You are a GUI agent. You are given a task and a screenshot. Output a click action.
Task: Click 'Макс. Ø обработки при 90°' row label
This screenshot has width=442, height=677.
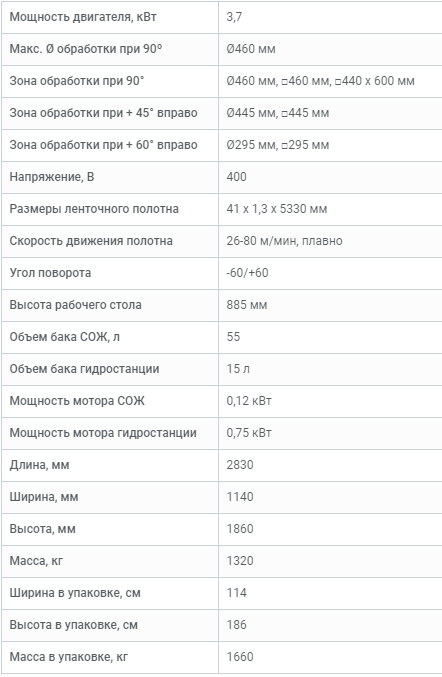(x=86, y=49)
